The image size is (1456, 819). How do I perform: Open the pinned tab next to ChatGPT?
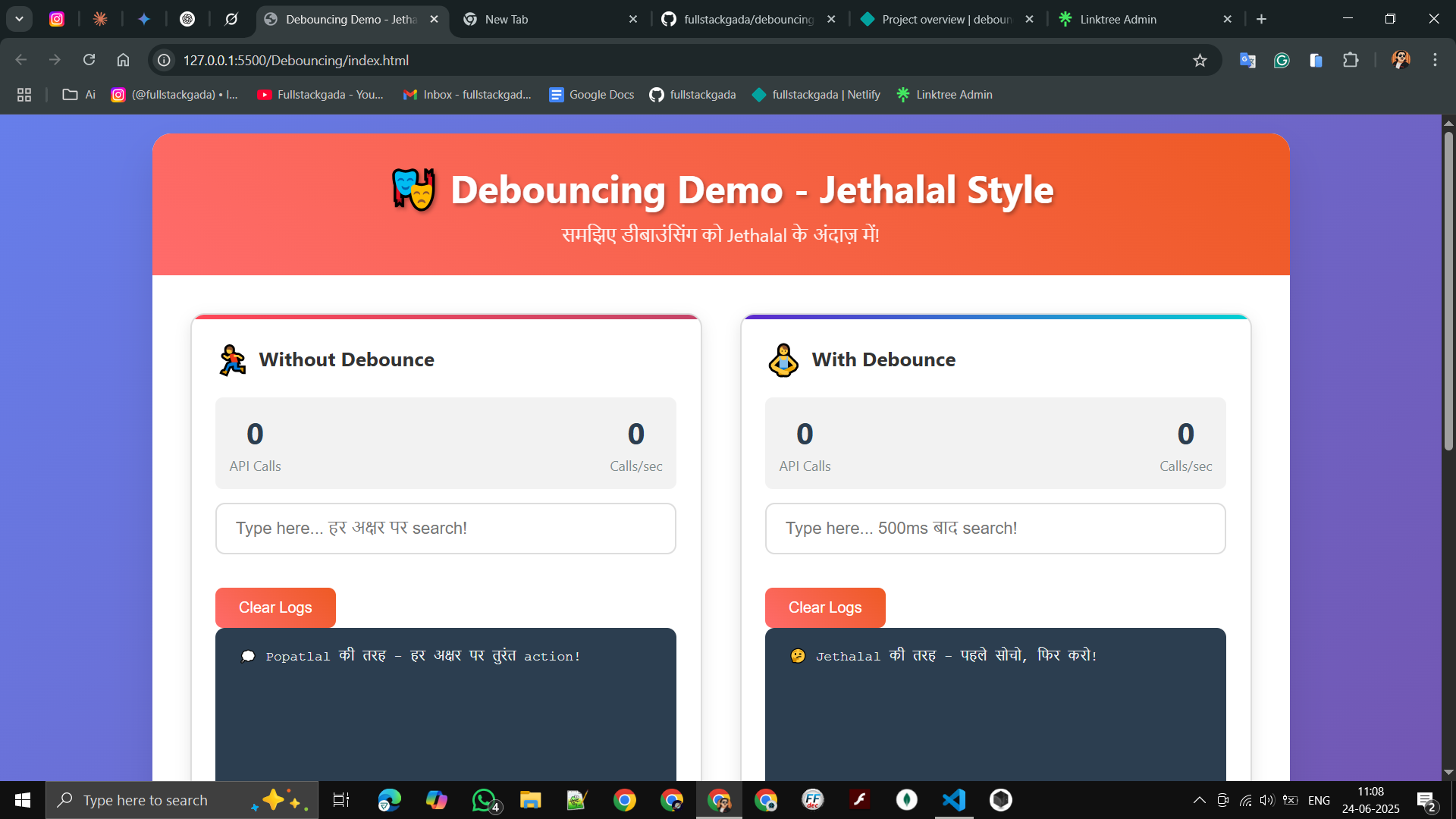(231, 19)
